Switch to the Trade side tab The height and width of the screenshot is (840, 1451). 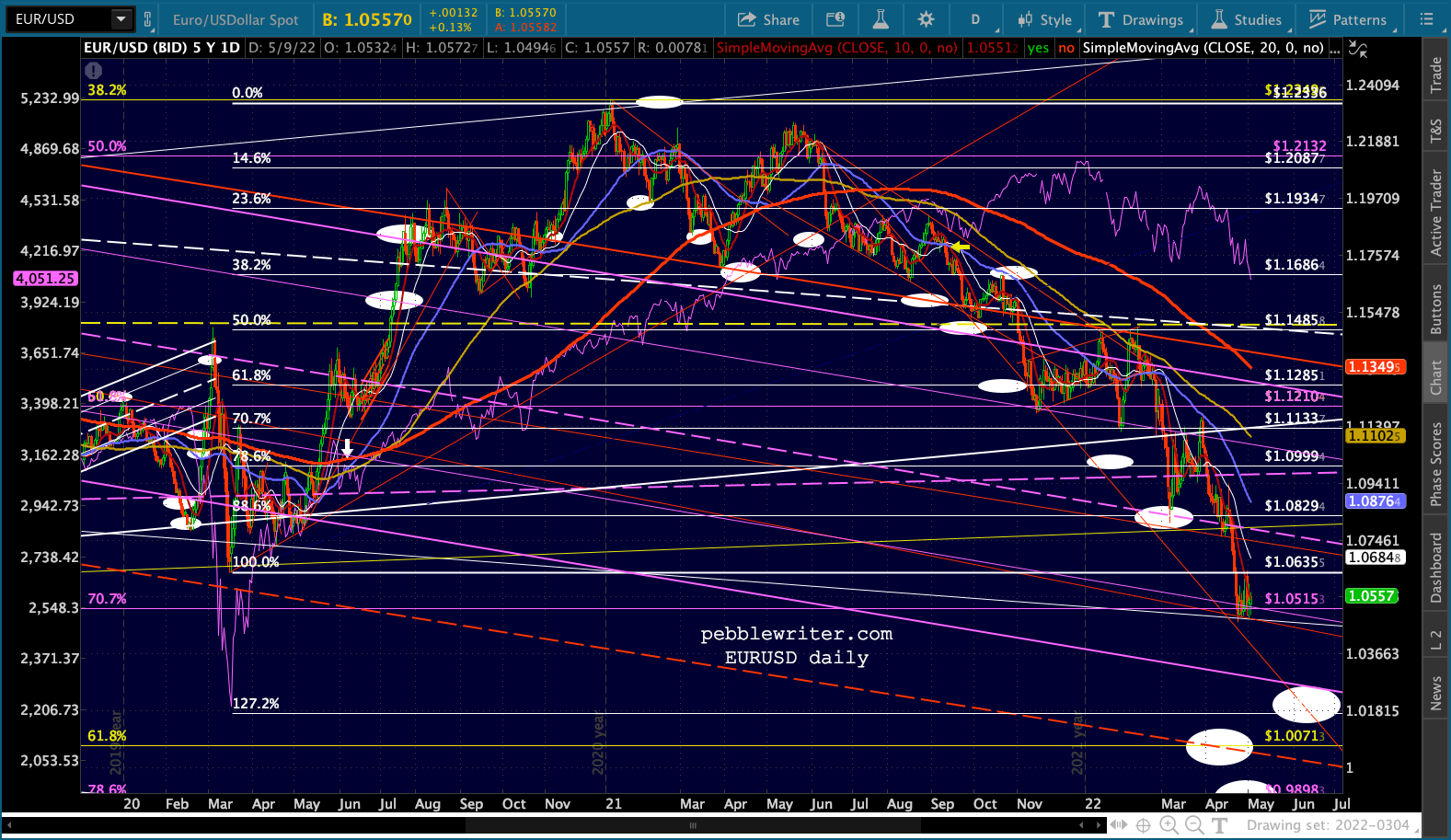(x=1436, y=75)
